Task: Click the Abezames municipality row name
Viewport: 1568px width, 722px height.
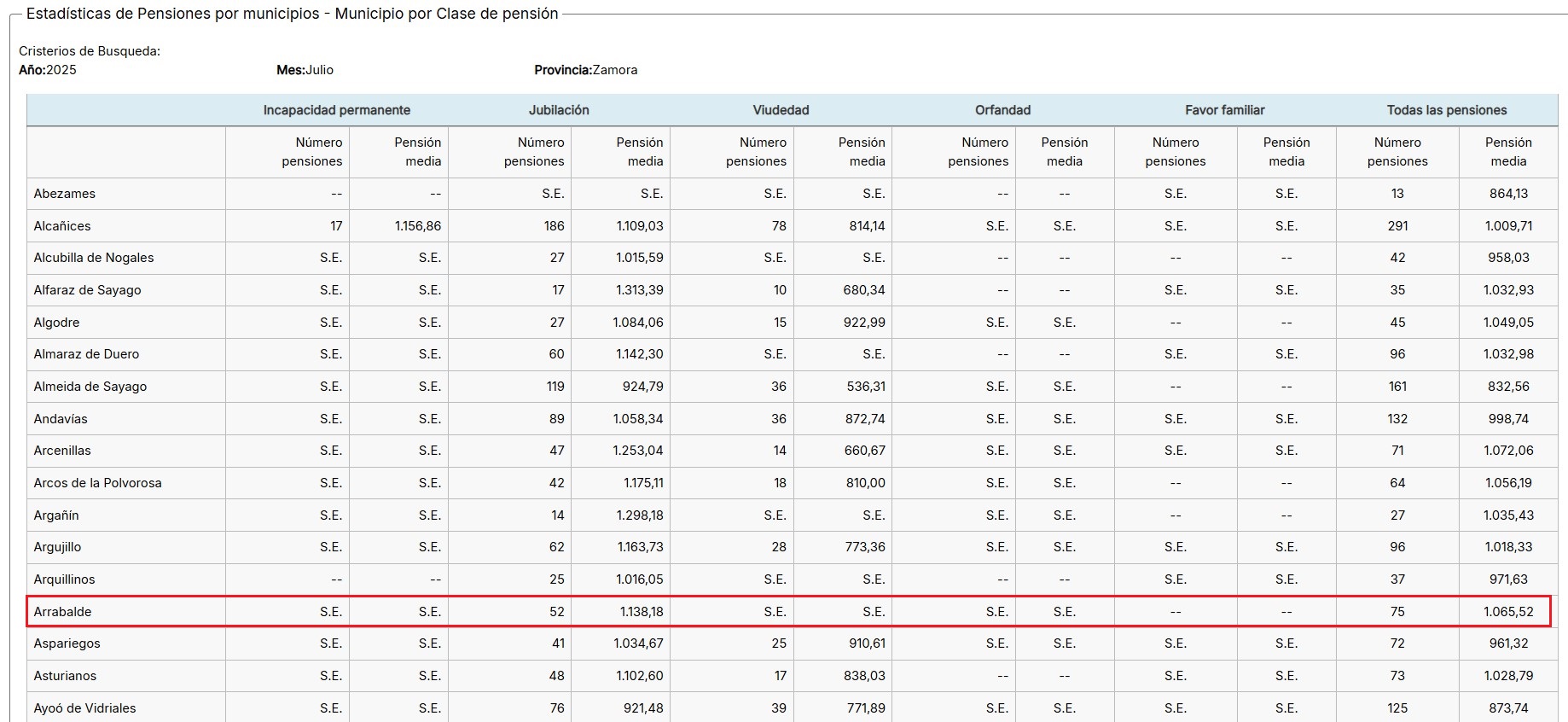Action: [x=65, y=194]
